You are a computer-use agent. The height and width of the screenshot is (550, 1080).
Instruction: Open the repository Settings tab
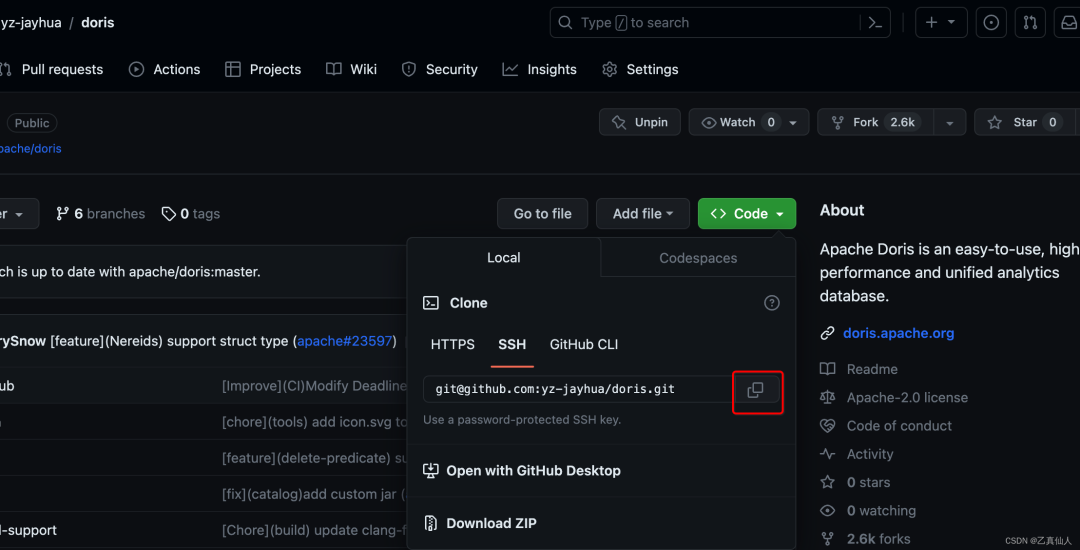[640, 70]
